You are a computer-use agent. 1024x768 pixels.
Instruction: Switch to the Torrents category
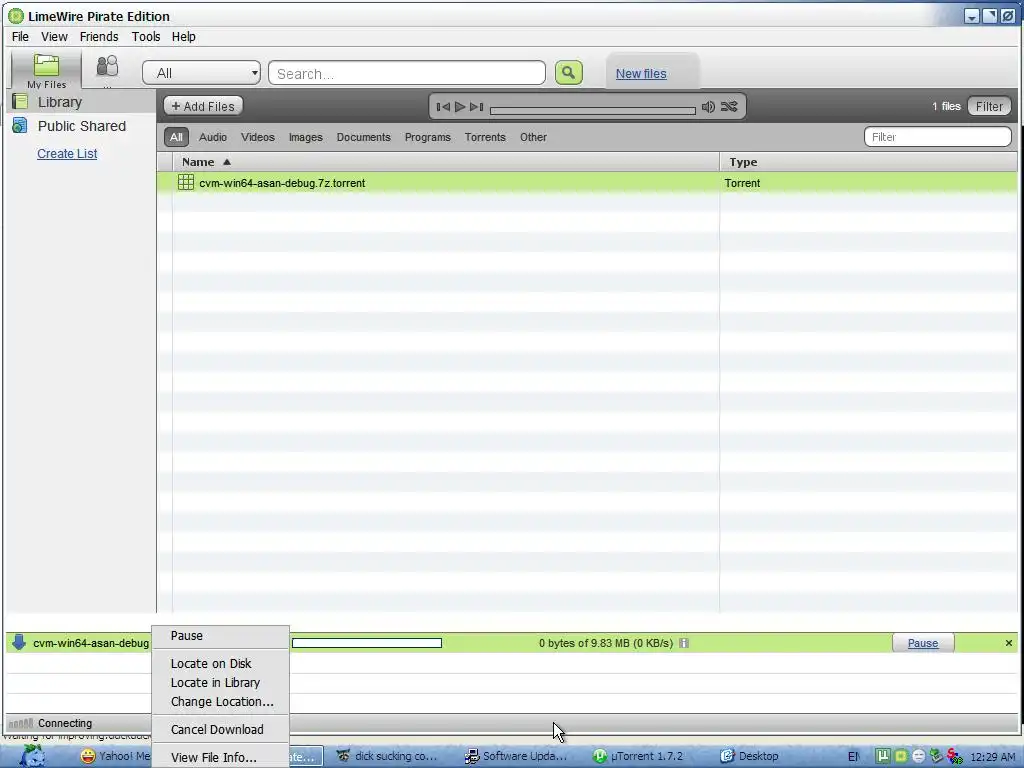485,137
